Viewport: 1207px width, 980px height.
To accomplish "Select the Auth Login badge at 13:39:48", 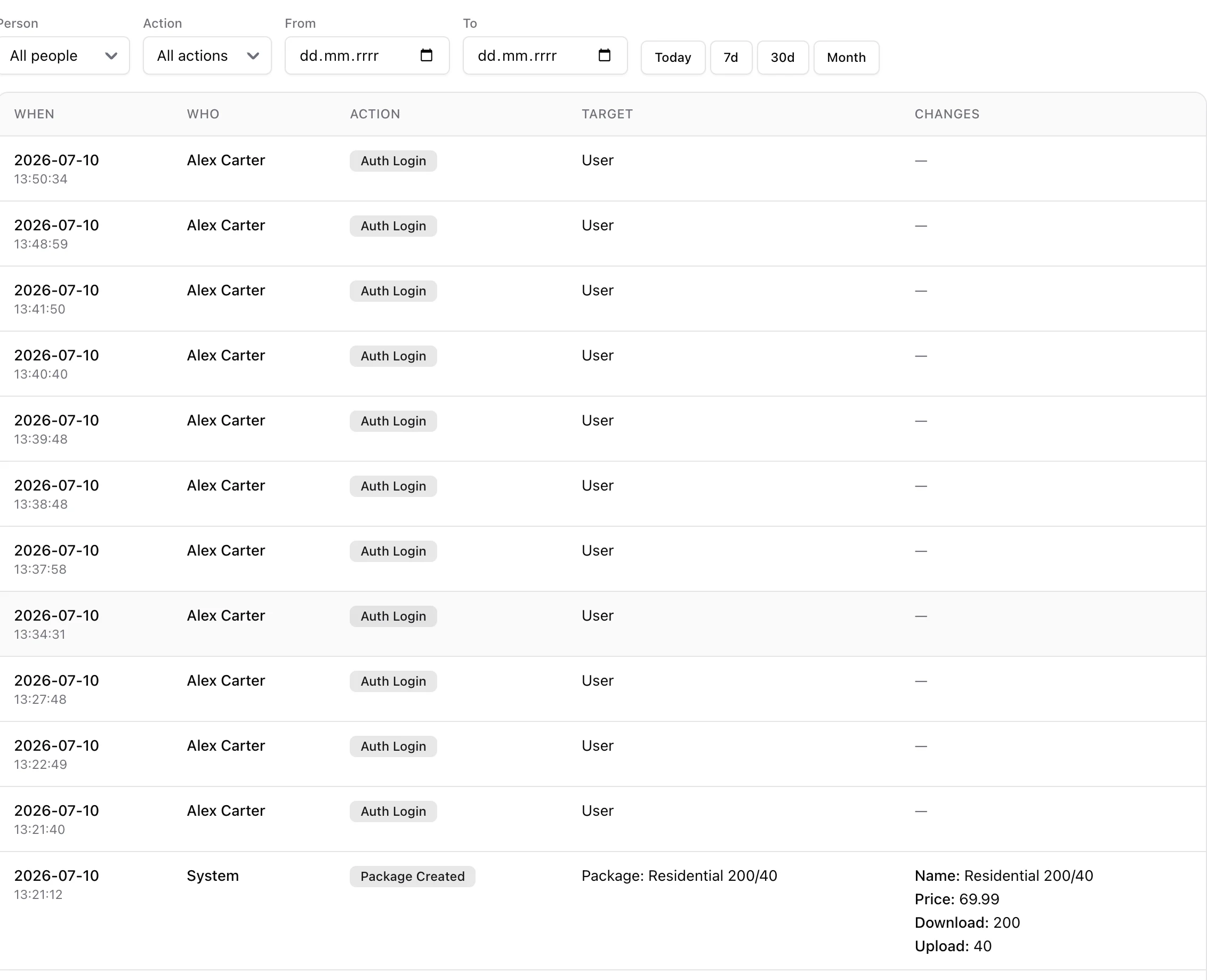I will (x=393, y=421).
